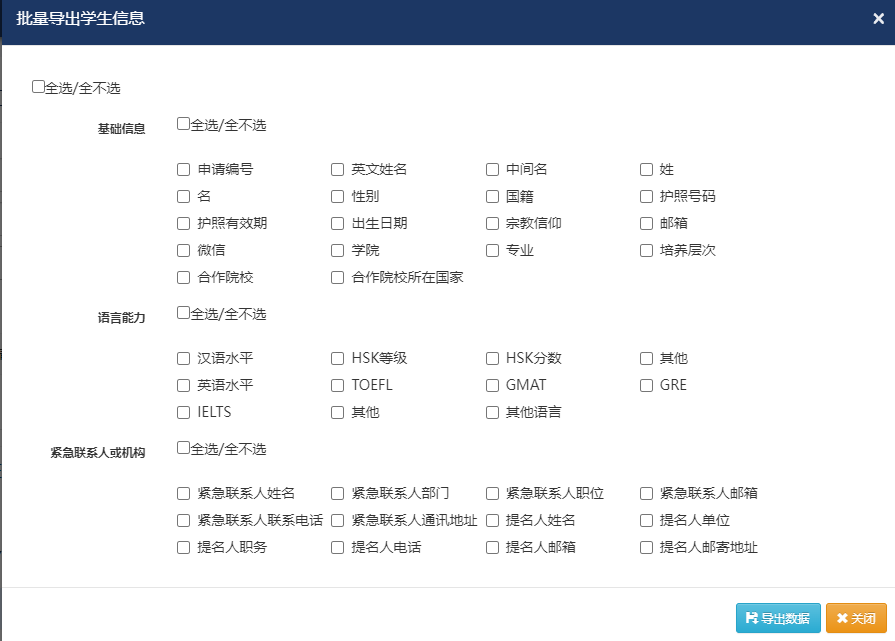Tick the 出生日期 checkbox
This screenshot has width=895, height=641.
[x=338, y=224]
